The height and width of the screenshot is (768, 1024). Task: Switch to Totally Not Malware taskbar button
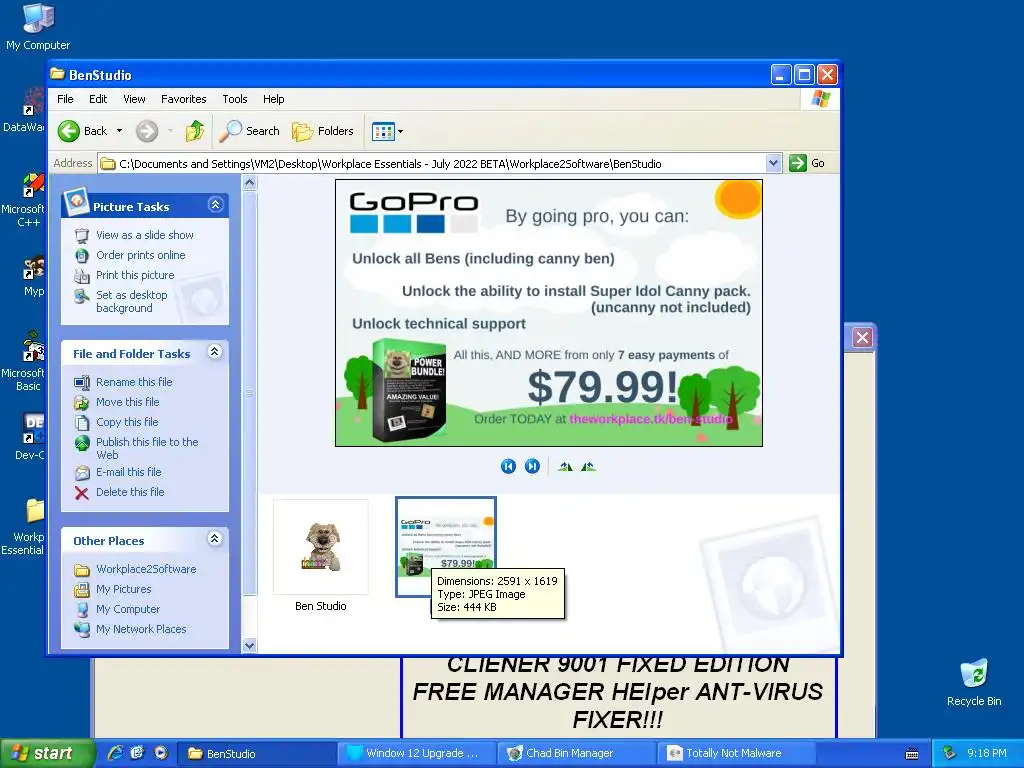pyautogui.click(x=737, y=754)
